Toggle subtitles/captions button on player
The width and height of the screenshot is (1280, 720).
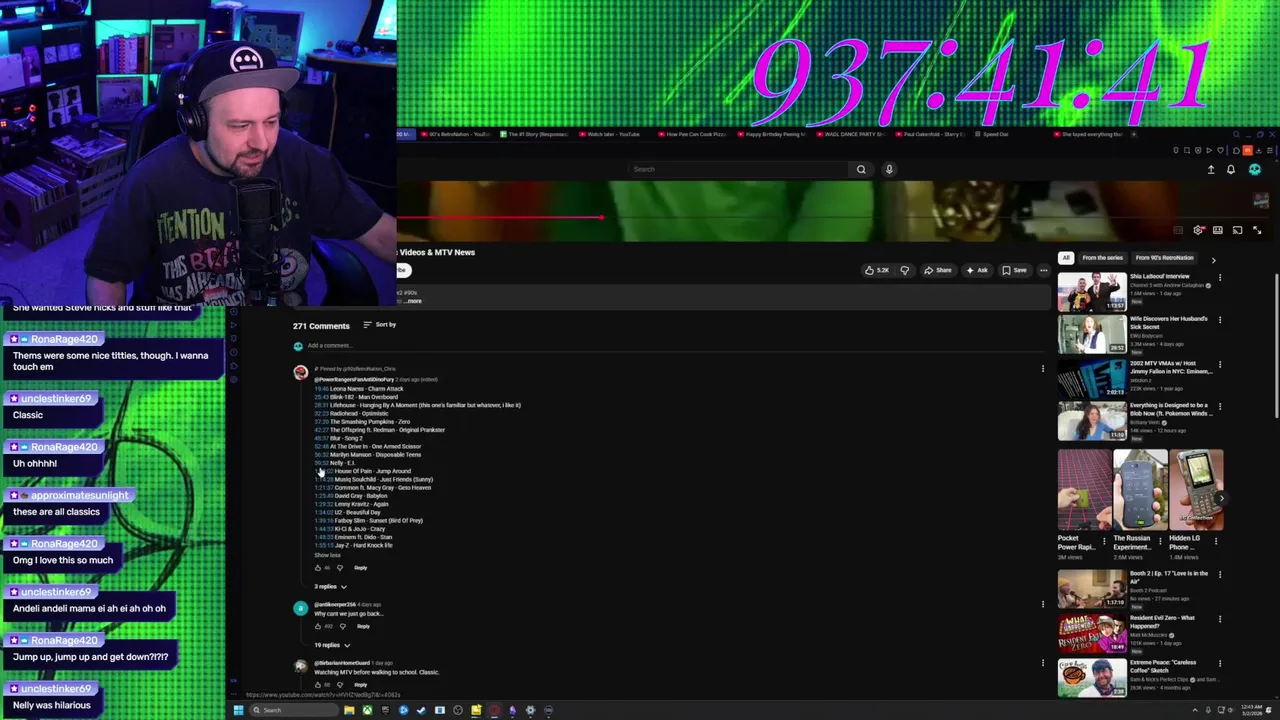tap(1178, 230)
